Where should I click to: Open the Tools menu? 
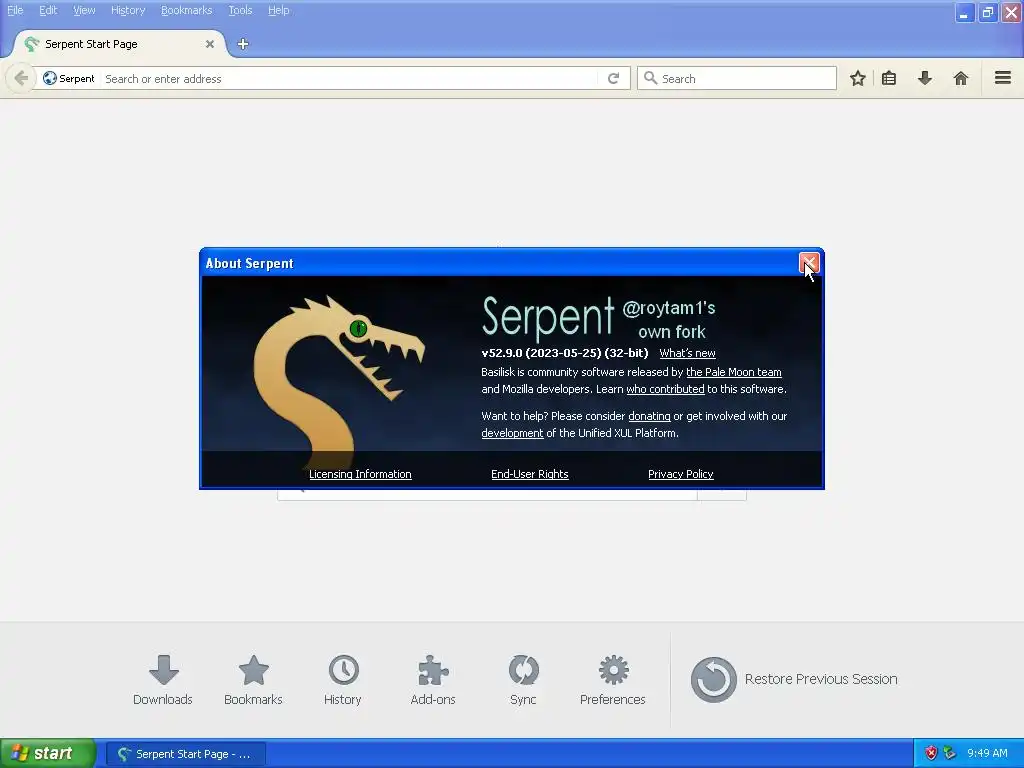point(240,10)
